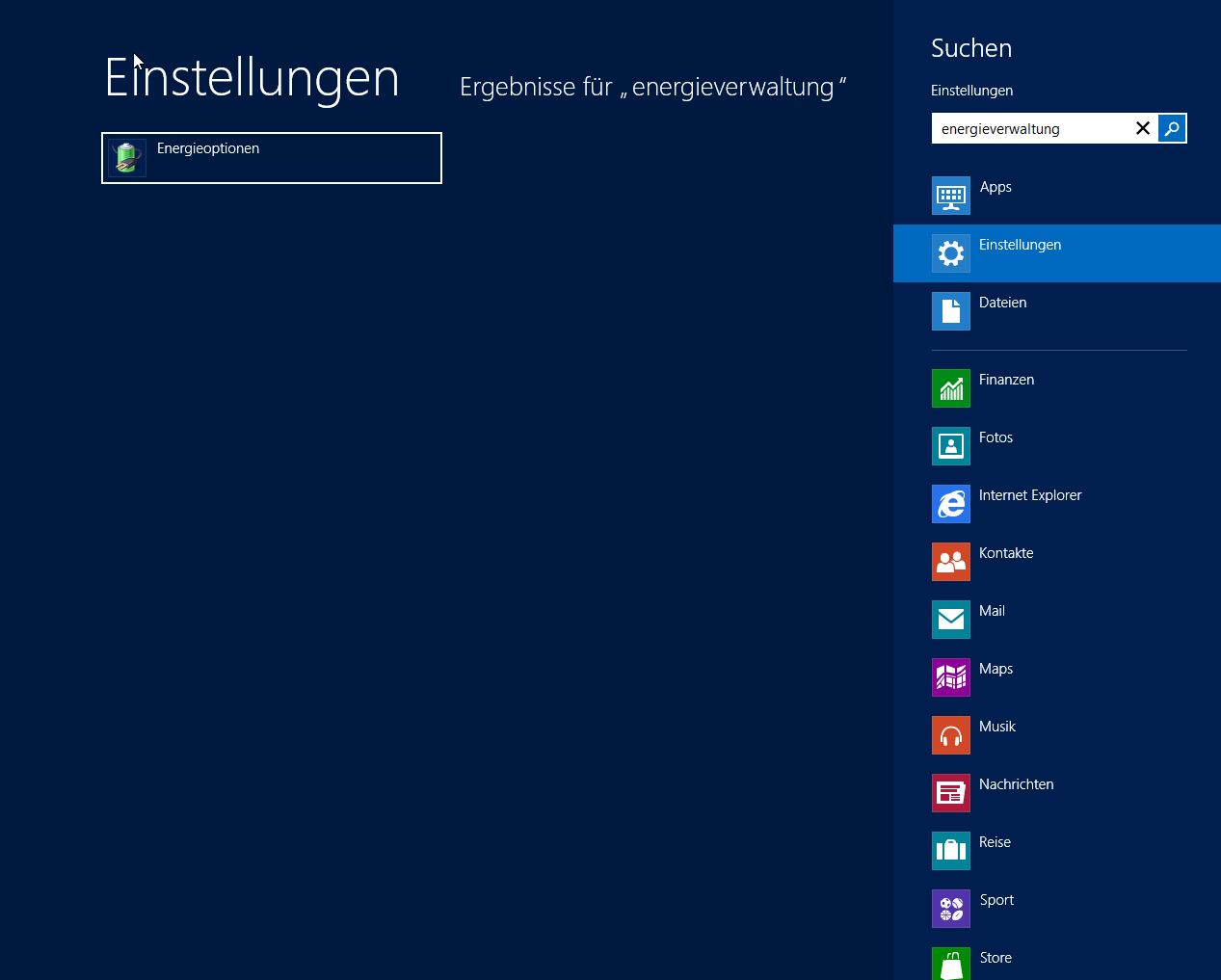Click the Mail envelope icon

tap(951, 620)
